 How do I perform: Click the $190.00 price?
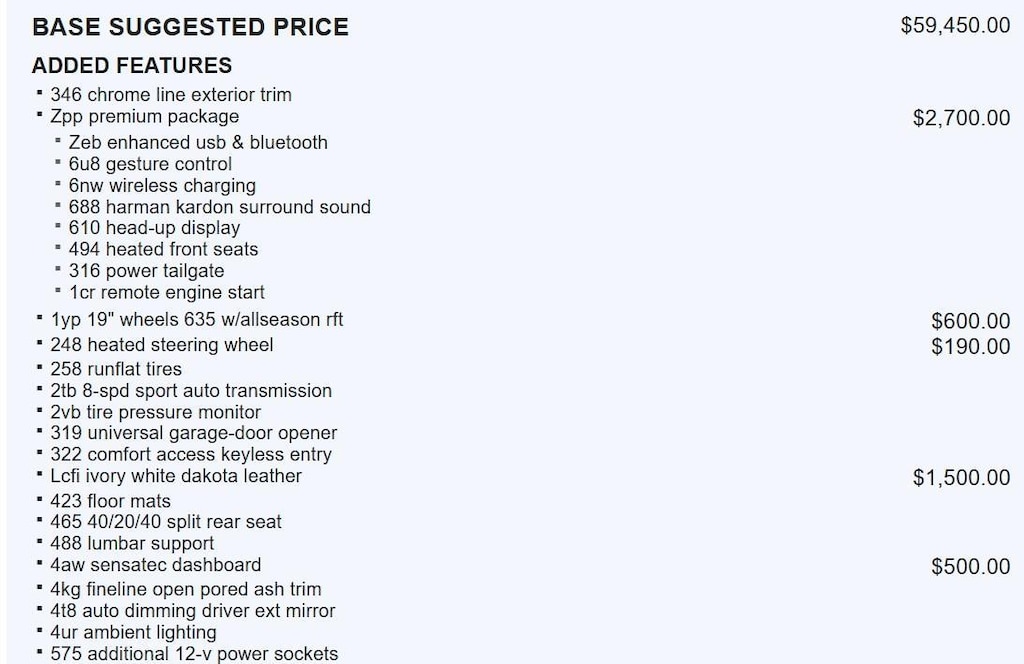click(970, 347)
